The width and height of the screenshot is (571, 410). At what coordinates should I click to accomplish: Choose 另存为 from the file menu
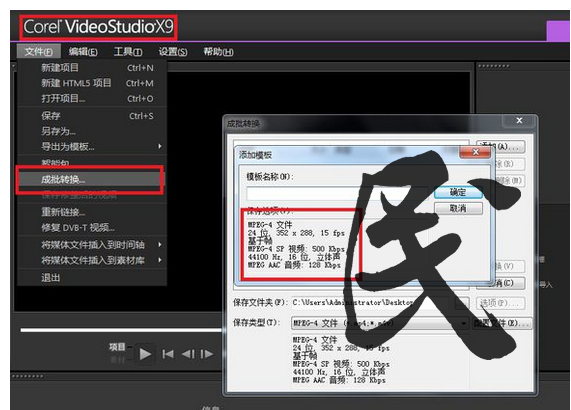[x=92, y=131]
